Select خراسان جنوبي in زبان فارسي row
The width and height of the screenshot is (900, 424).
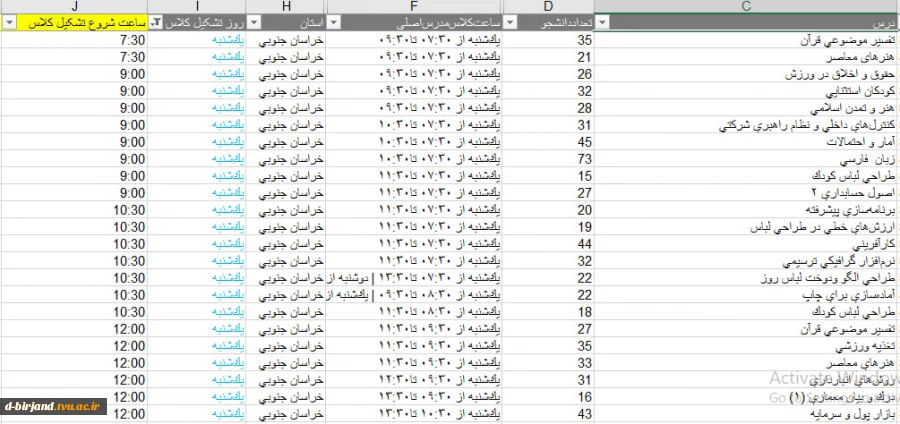[286, 159]
